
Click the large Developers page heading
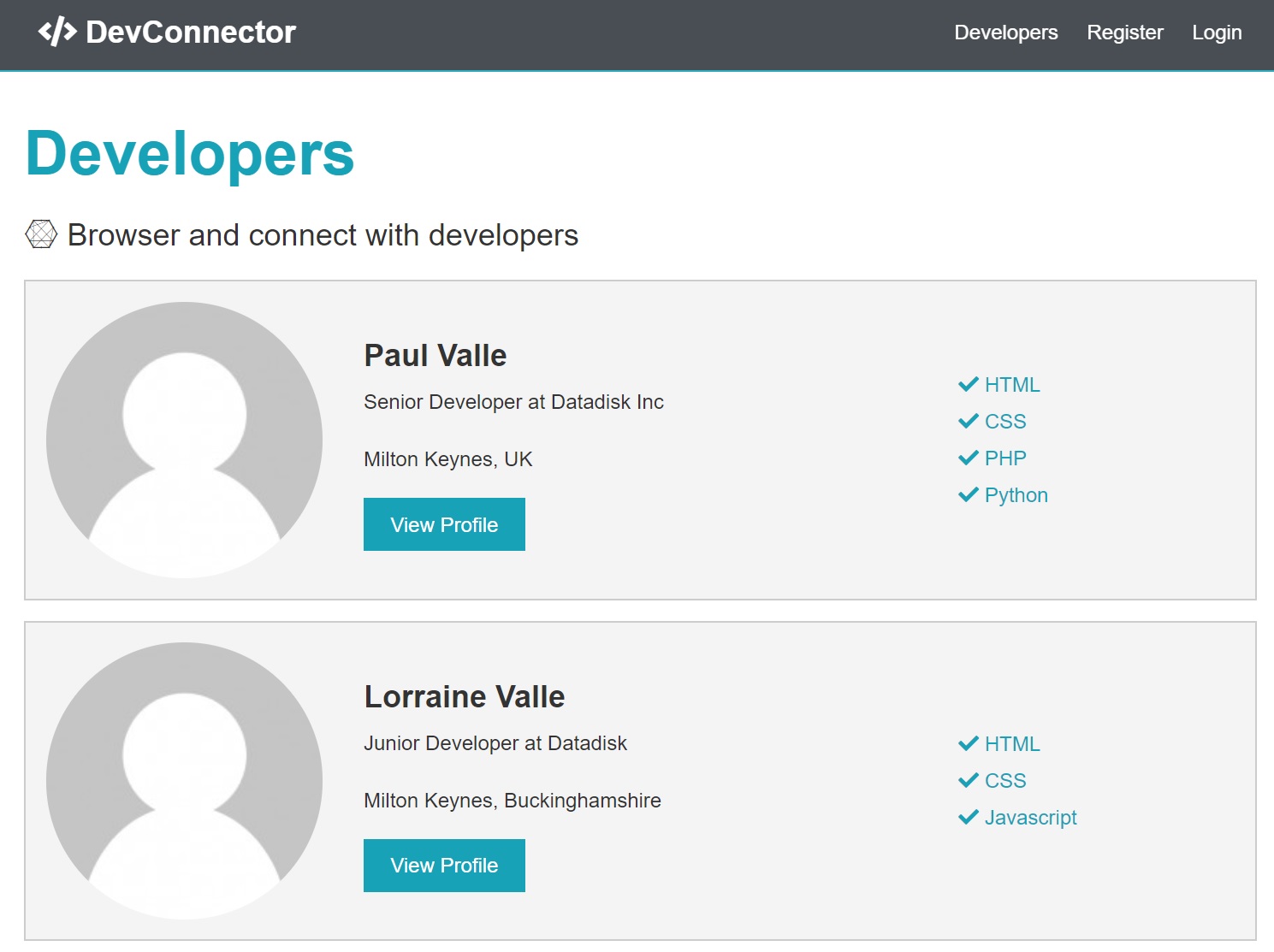click(190, 154)
